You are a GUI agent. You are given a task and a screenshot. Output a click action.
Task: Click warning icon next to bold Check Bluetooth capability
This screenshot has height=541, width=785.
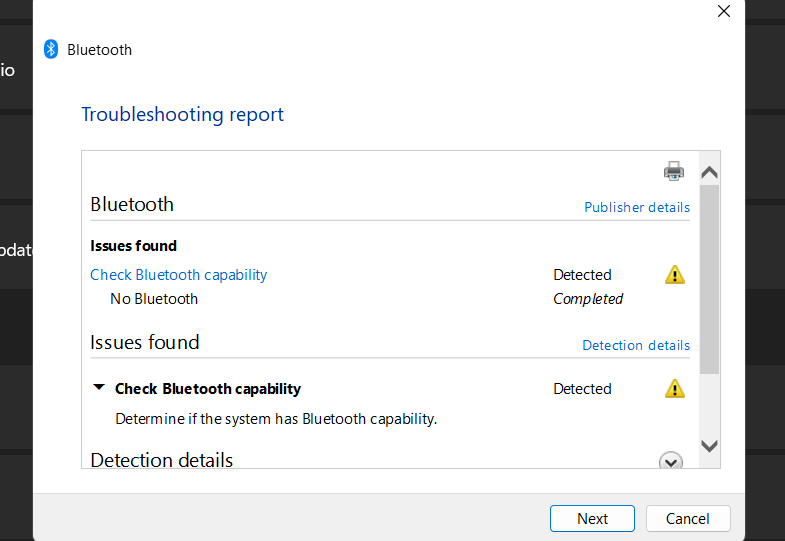tap(675, 389)
